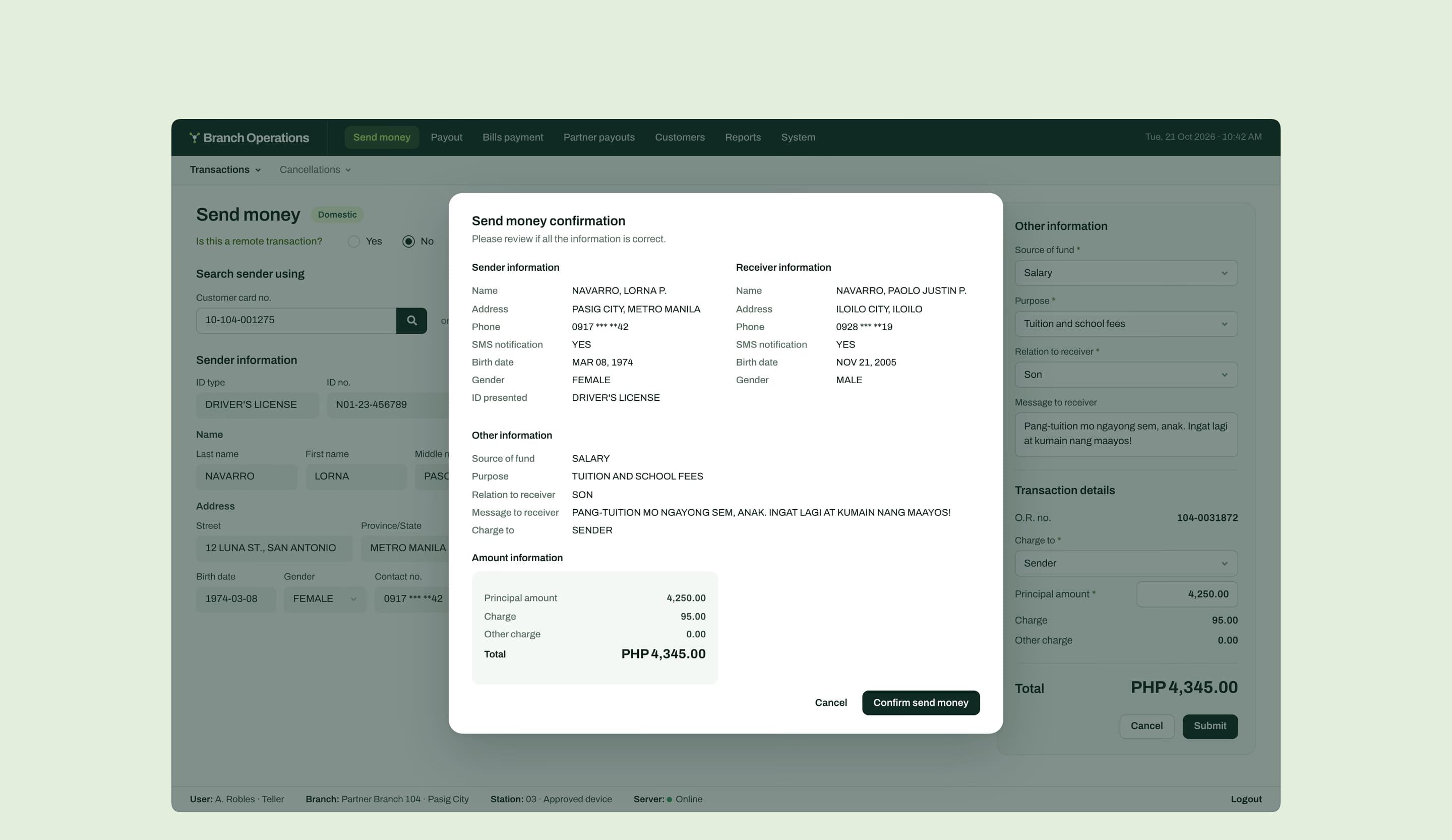This screenshot has height=840, width=1452.
Task: Switch to the Send money tab
Action: point(382,137)
